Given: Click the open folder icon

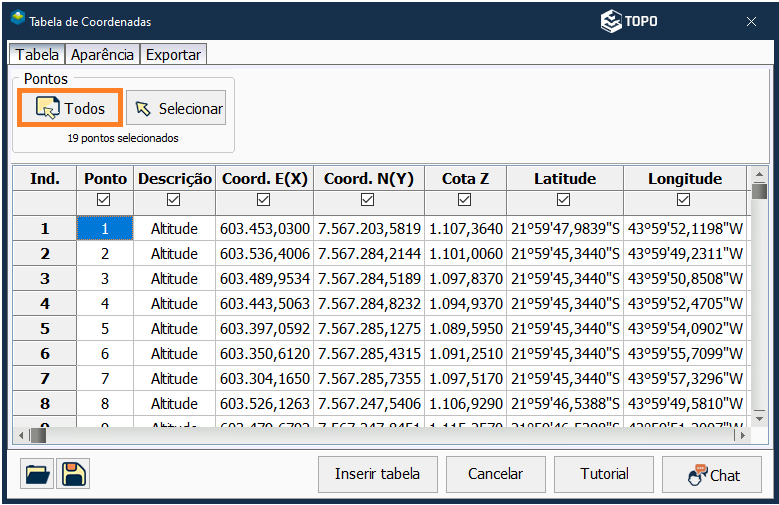Looking at the screenshot, I should click(x=36, y=474).
